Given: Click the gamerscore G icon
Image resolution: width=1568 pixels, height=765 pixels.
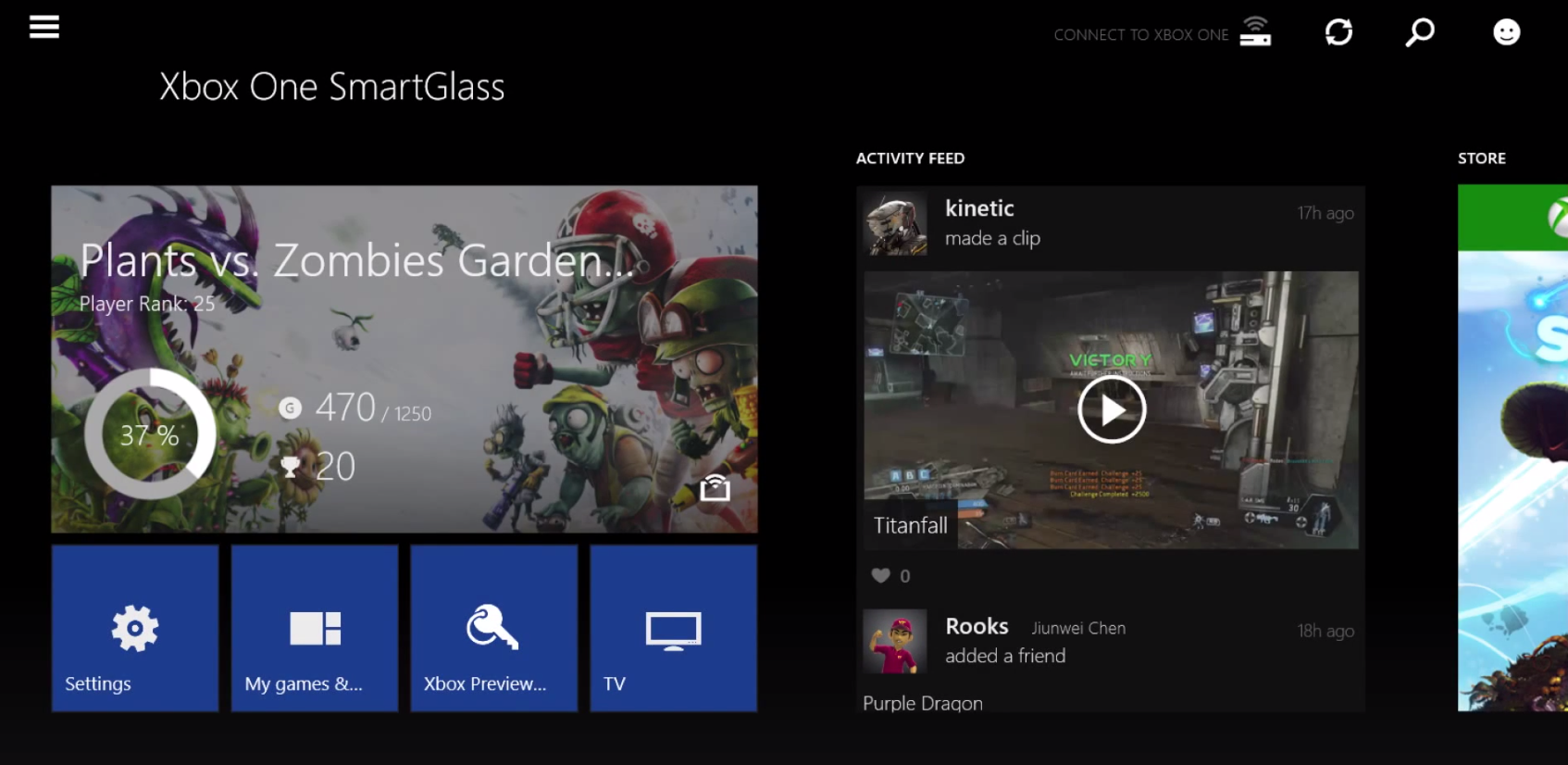Looking at the screenshot, I should coord(290,408).
